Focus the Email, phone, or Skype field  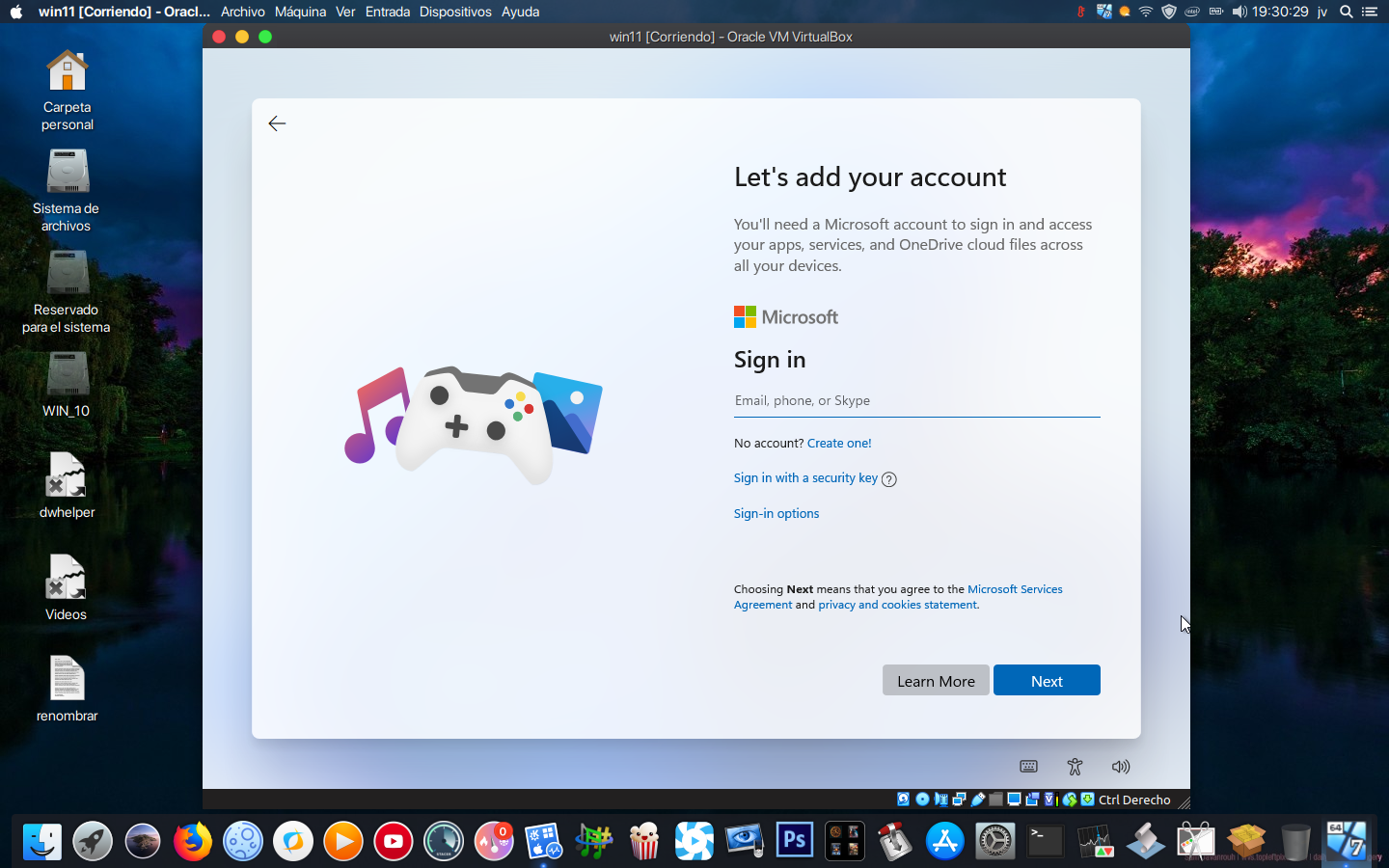(x=916, y=401)
